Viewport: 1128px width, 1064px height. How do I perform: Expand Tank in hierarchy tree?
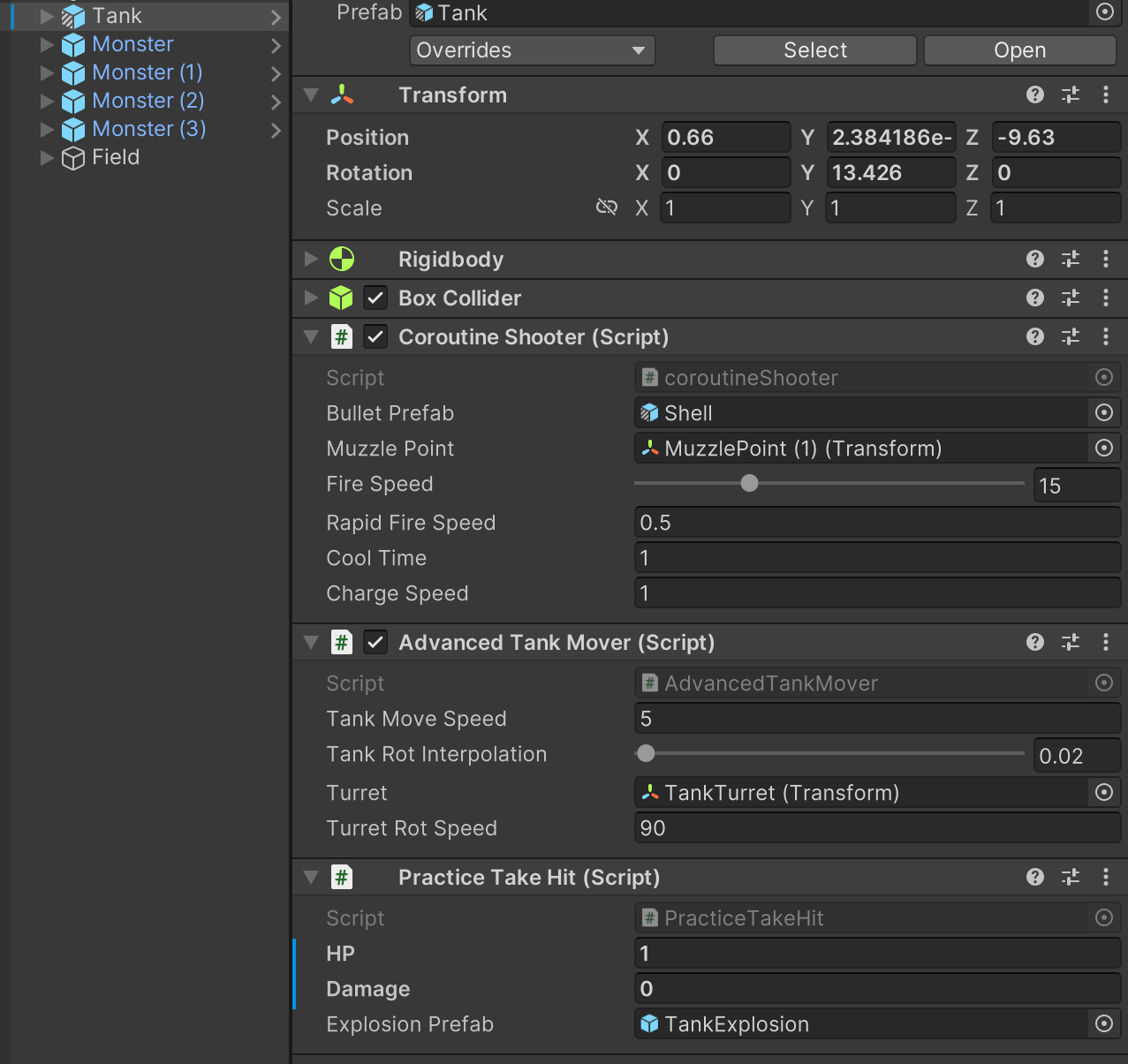pyautogui.click(x=47, y=16)
